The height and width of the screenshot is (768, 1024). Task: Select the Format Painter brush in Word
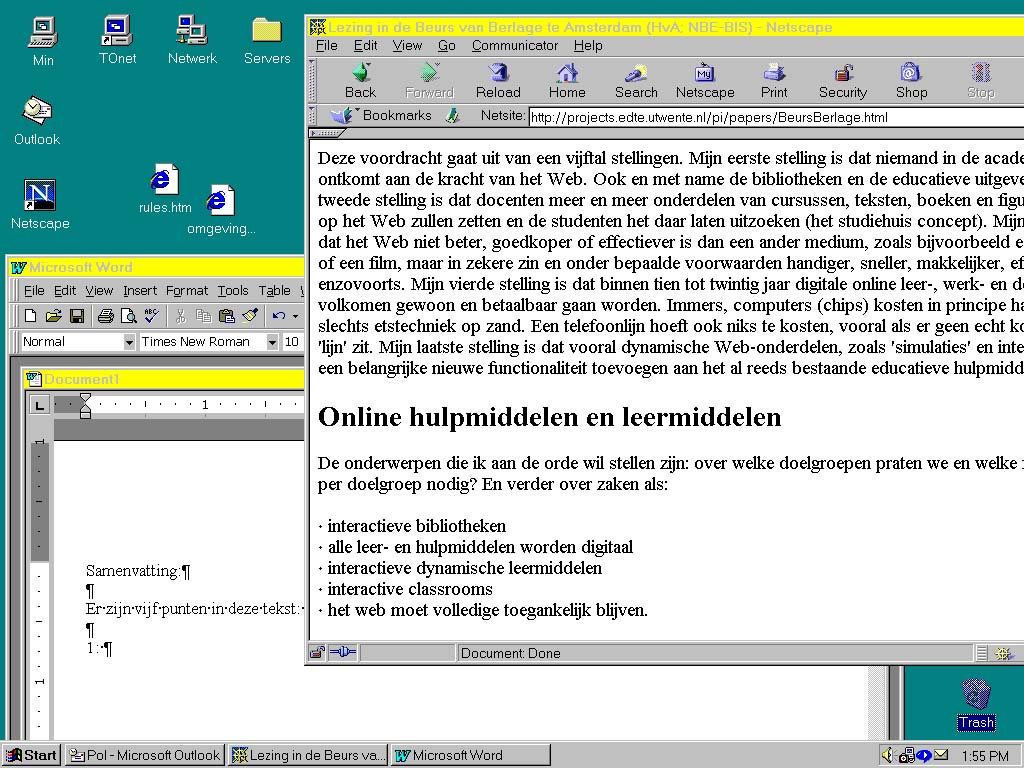click(249, 316)
